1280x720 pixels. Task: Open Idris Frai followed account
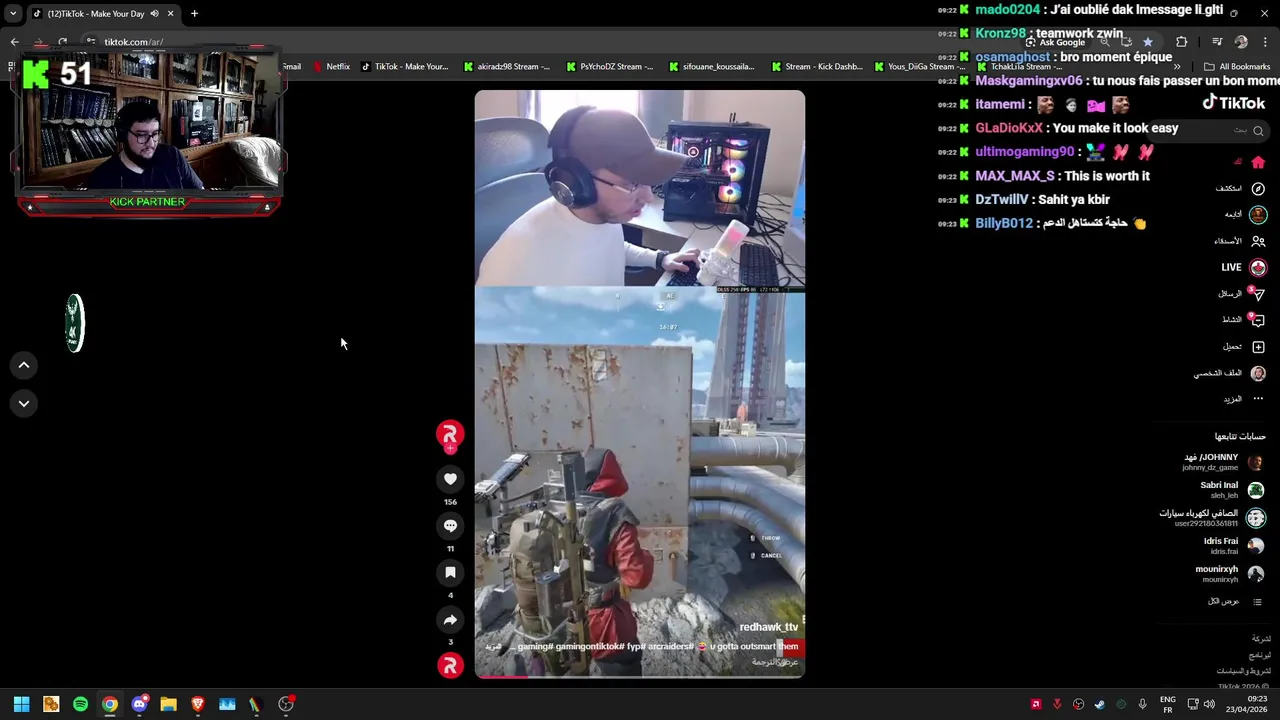click(1233, 546)
